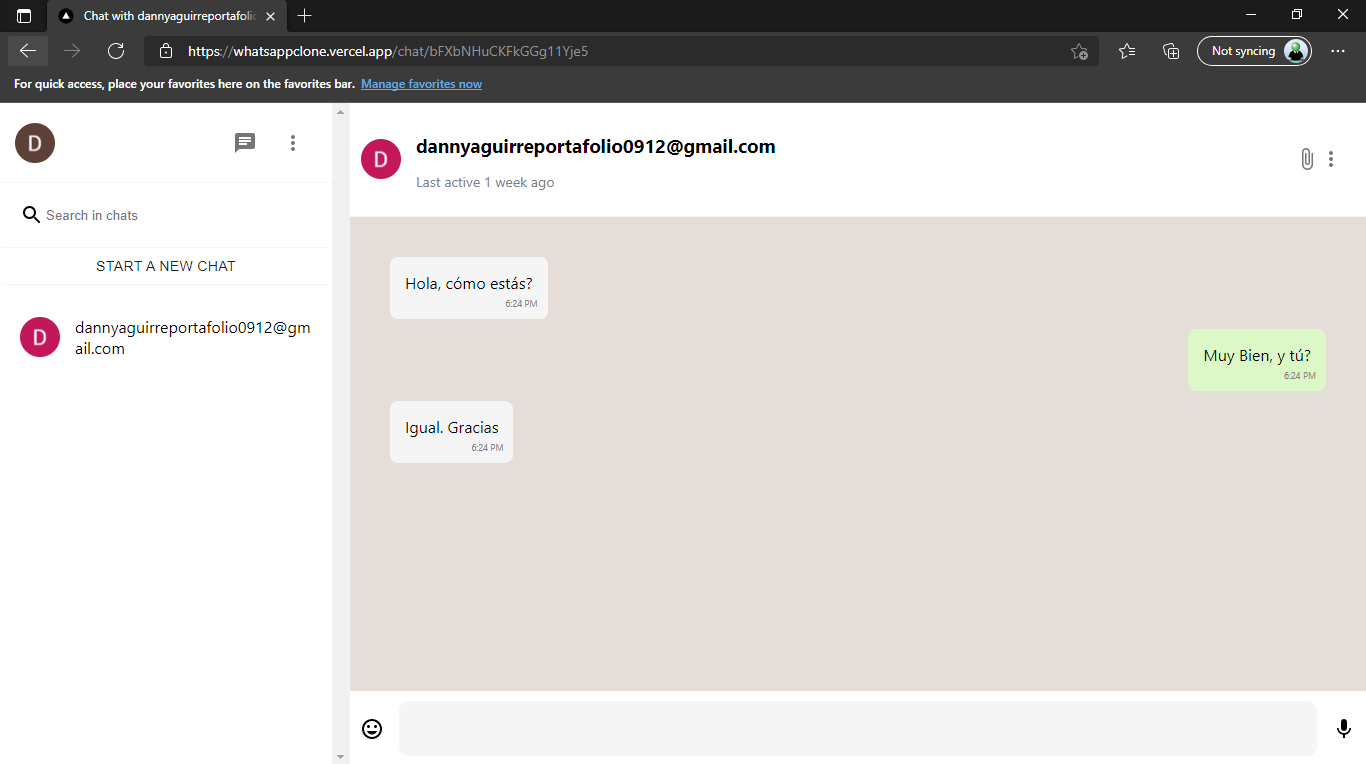Select the Chat with dannyaguirreportafolio tab
Viewport: 1366px width, 764px height.
click(167, 16)
